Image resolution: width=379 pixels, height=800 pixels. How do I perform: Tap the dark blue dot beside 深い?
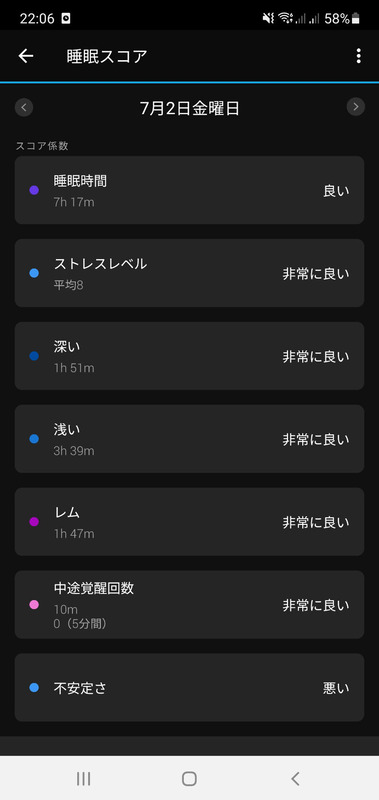pos(34,356)
